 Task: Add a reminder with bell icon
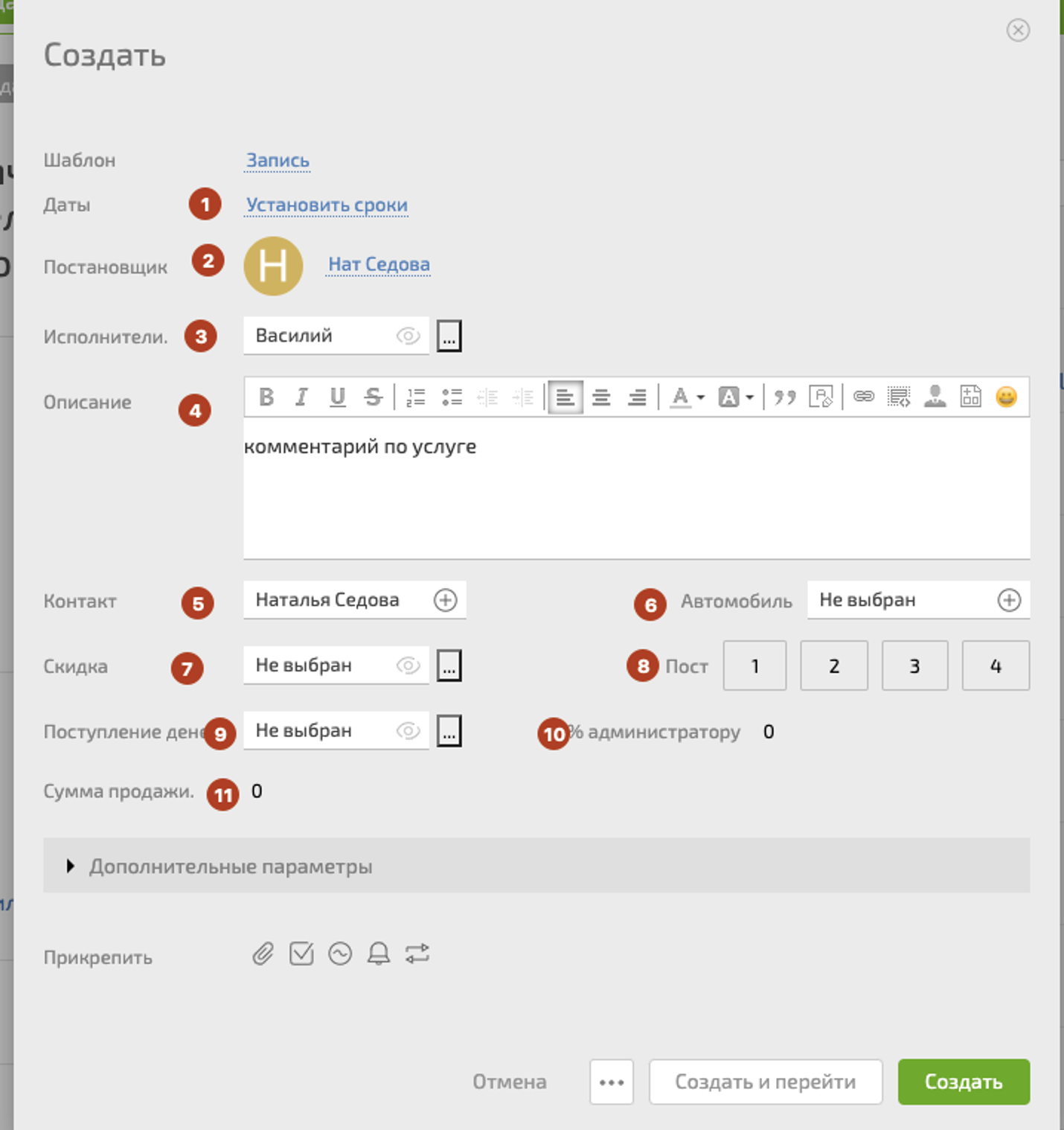[379, 954]
